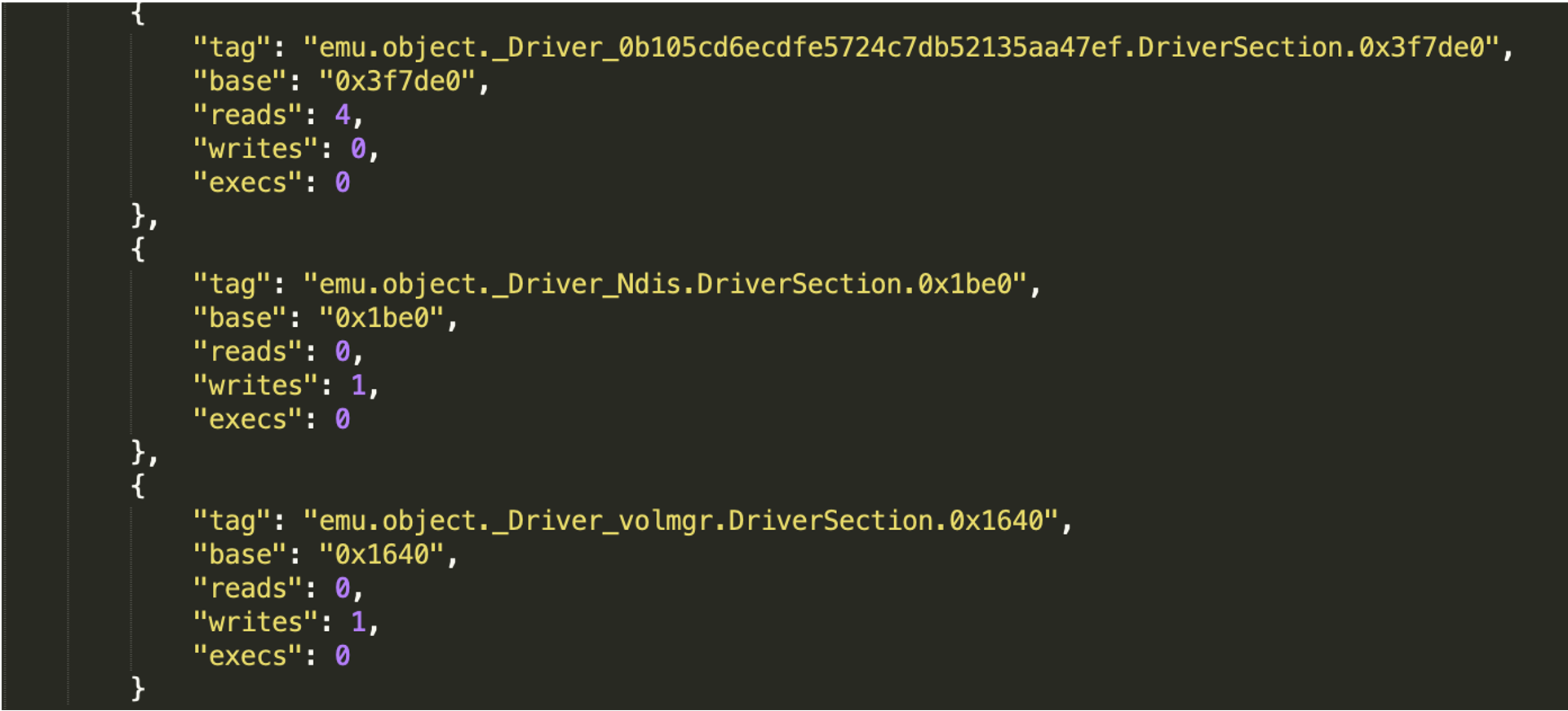The width and height of the screenshot is (1568, 711).
Task: Click the opening brace before volmgr block
Action: (138, 485)
